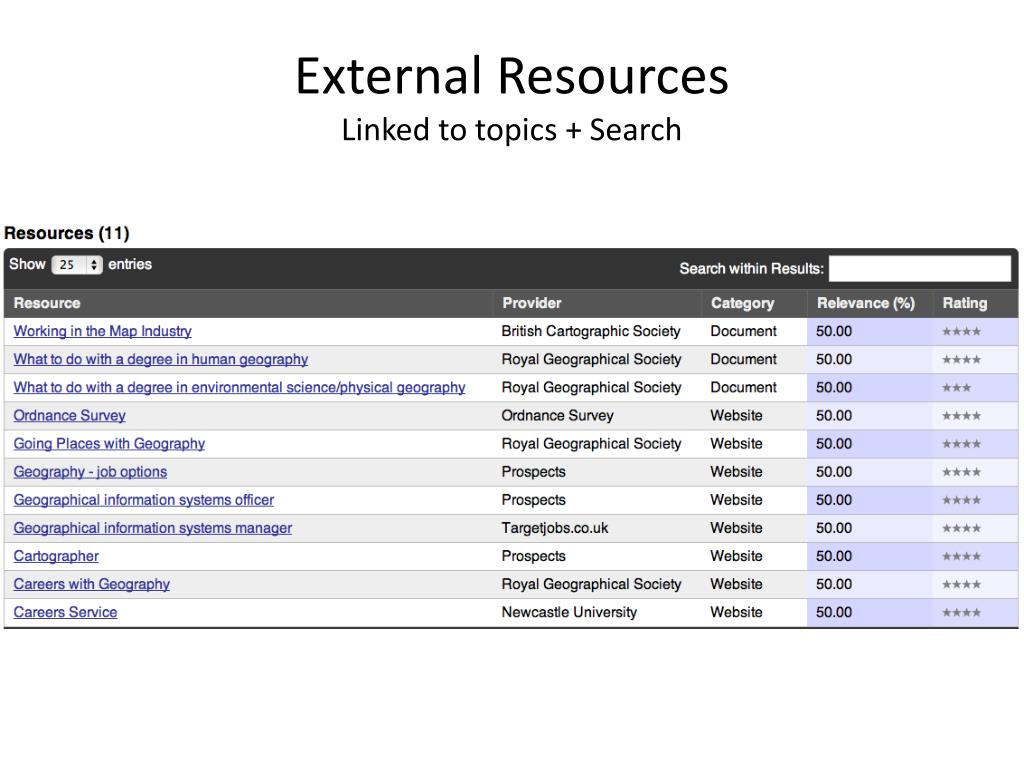Viewport: 1024px width, 768px height.
Task: Click star rating for Going Places with Geography
Action: [961, 444]
